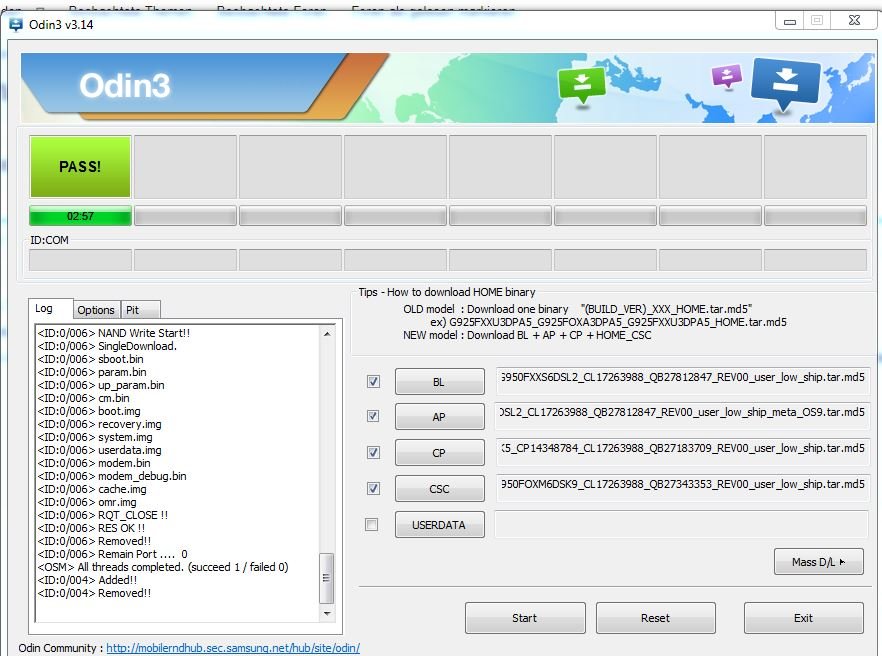This screenshot has width=882, height=656.
Task: Click the log scrollbar thumb
Action: 327,578
